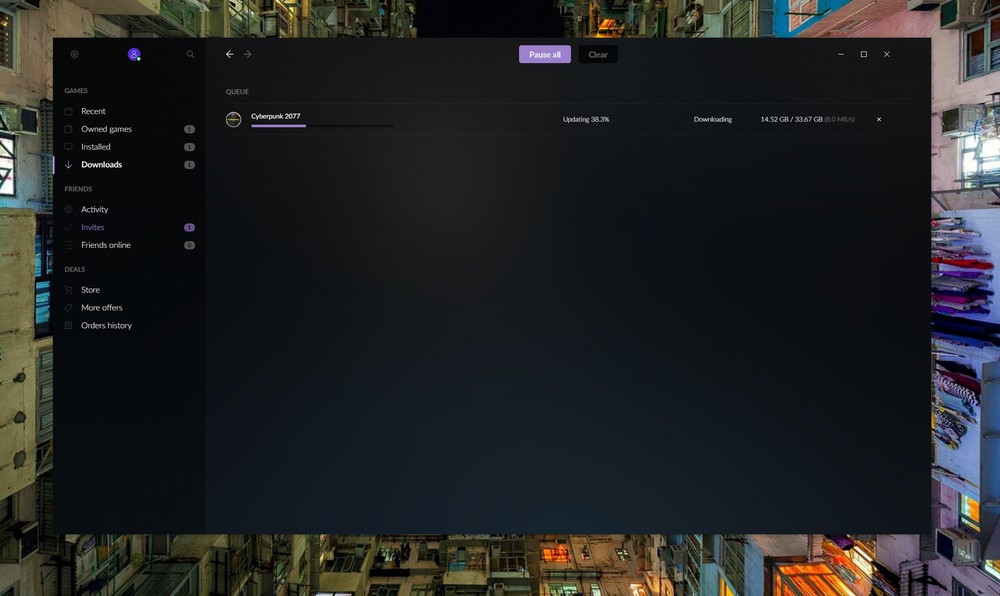
Task: Open the friends Activity feed
Action: point(94,210)
